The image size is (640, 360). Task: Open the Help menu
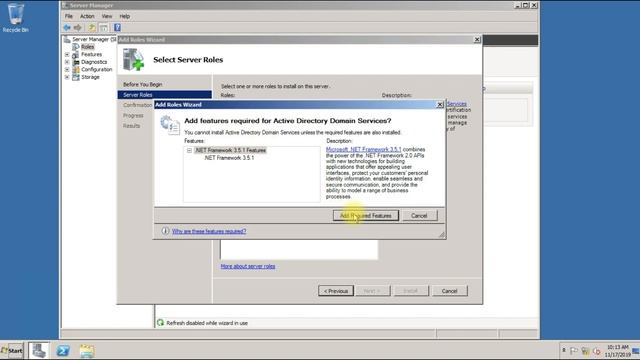point(124,16)
